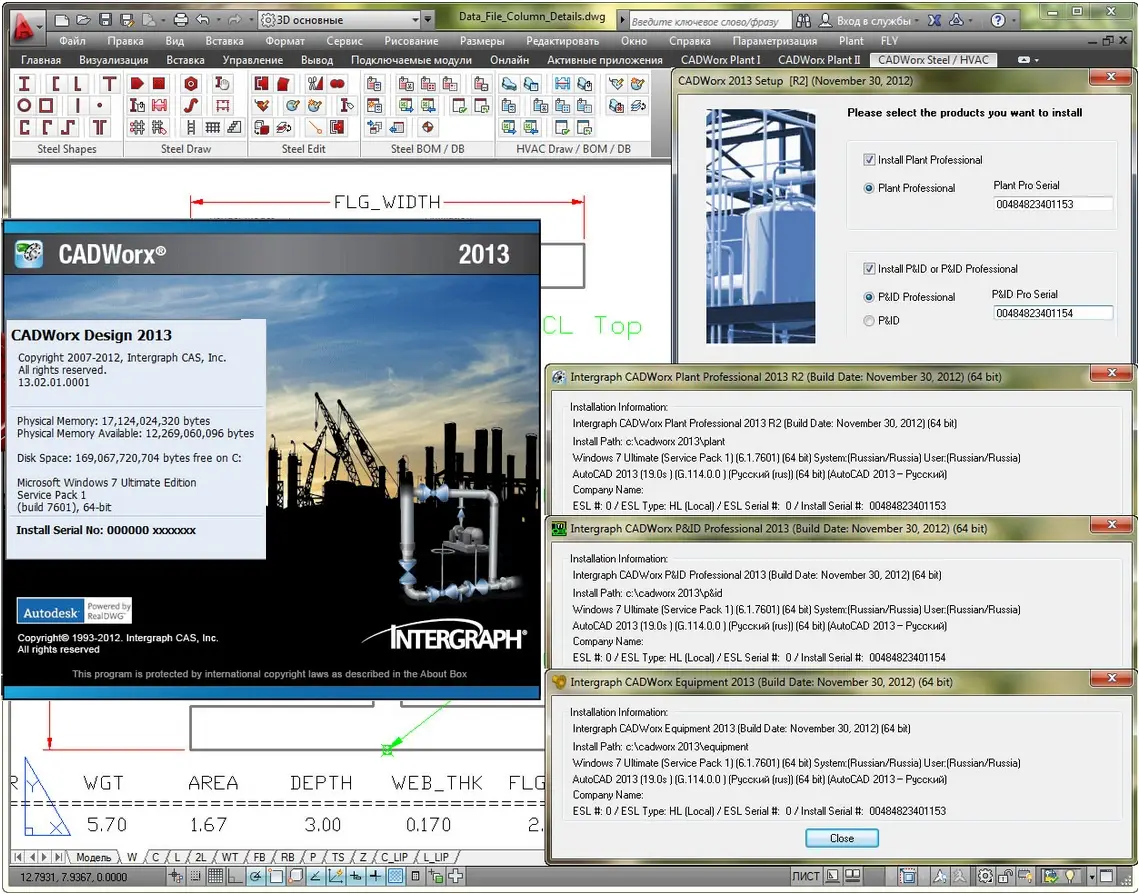Click the keyword search box in title bar
Screen dimensions: 1139x894
pos(709,21)
